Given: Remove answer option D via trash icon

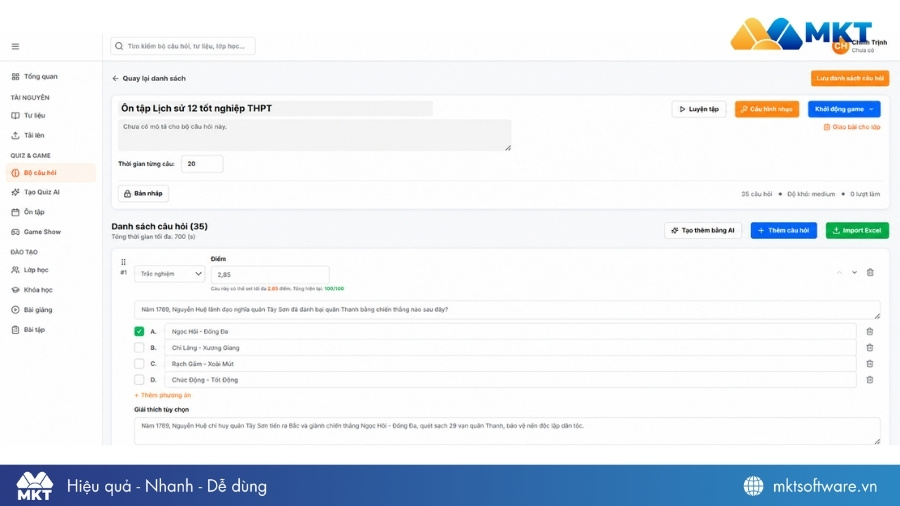Looking at the screenshot, I should tap(870, 380).
